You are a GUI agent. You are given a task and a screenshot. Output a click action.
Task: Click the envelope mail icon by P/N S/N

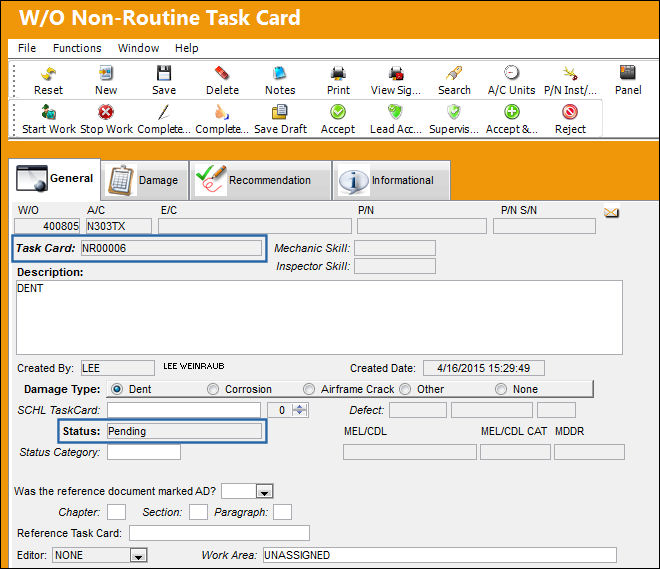(x=611, y=213)
